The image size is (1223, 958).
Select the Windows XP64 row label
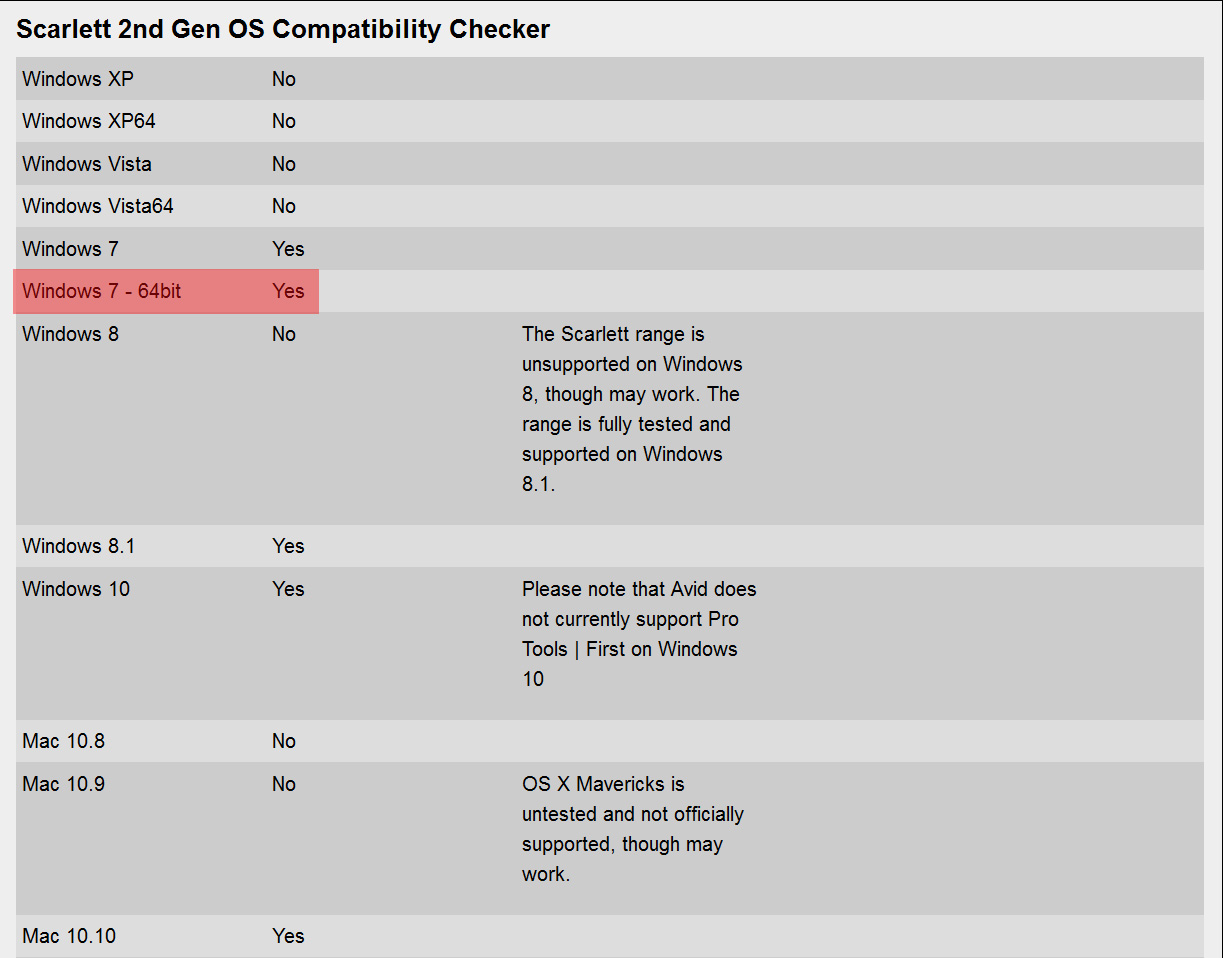[89, 121]
